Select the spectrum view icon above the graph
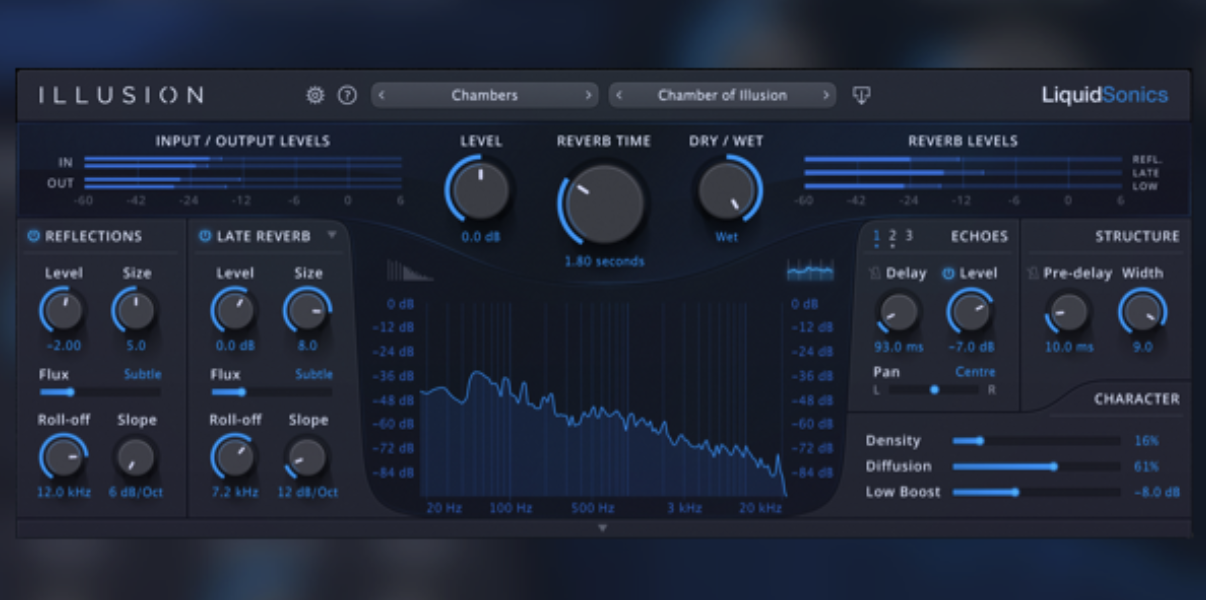Image resolution: width=1206 pixels, height=600 pixels. click(x=810, y=269)
